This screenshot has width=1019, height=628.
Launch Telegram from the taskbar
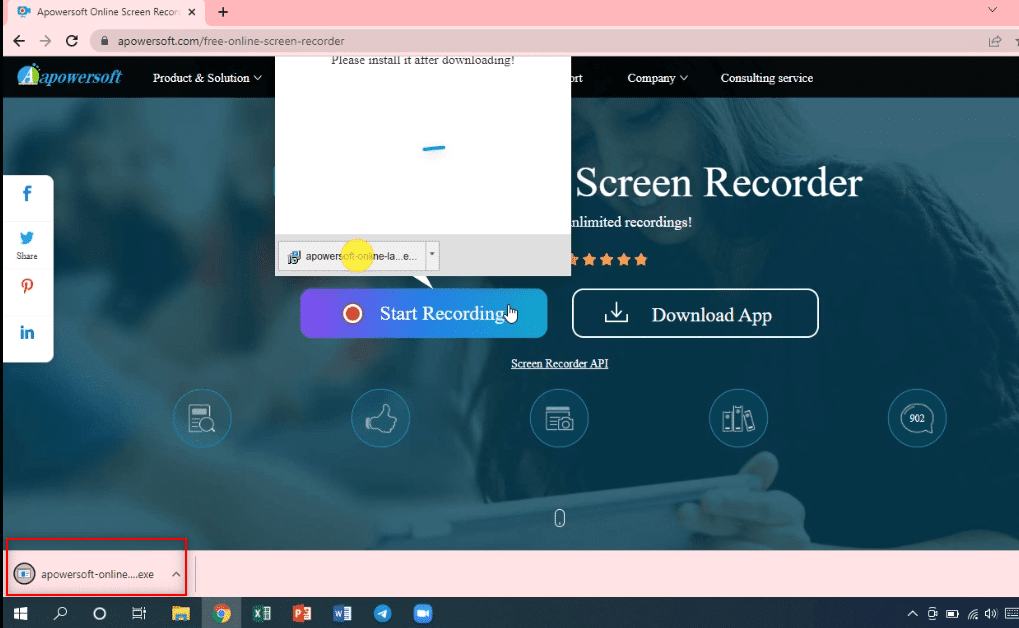pos(382,613)
